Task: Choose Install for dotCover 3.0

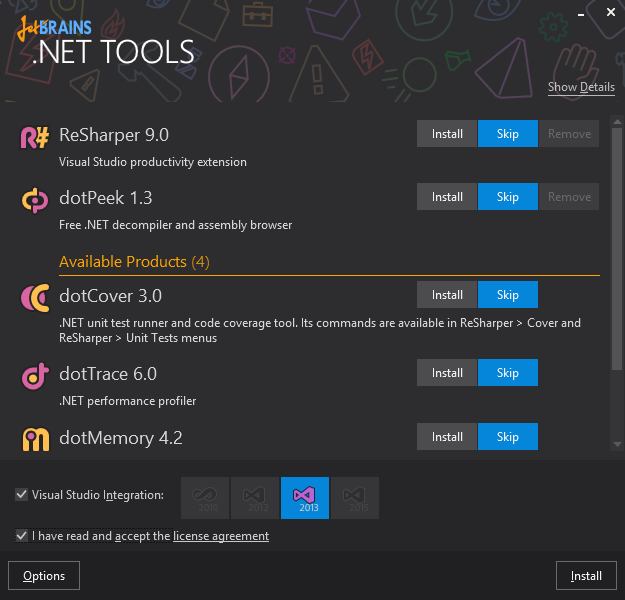Action: point(447,295)
